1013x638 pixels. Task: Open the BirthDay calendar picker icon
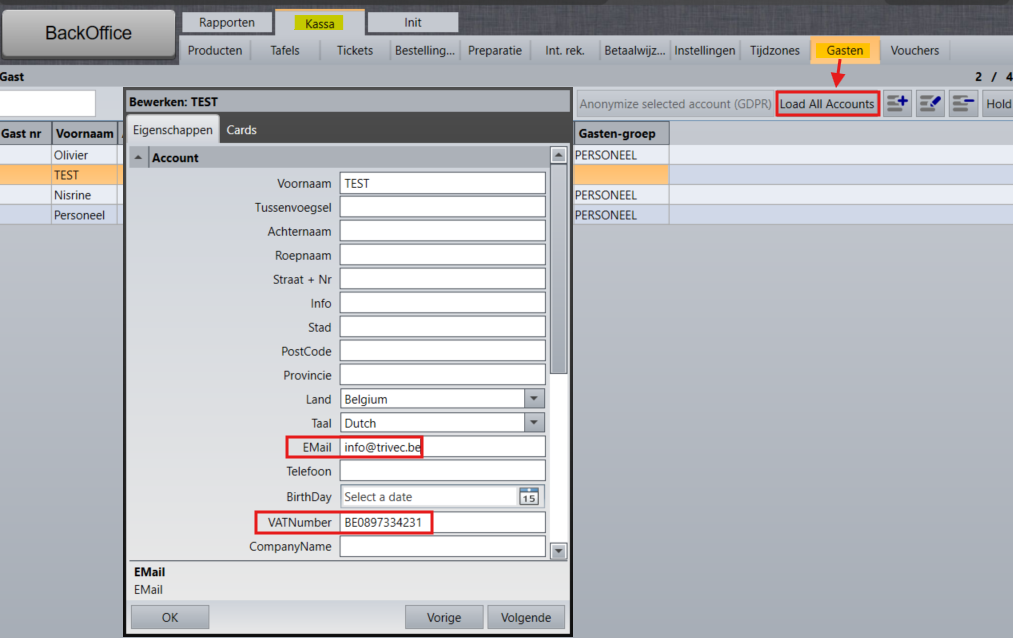coord(528,497)
